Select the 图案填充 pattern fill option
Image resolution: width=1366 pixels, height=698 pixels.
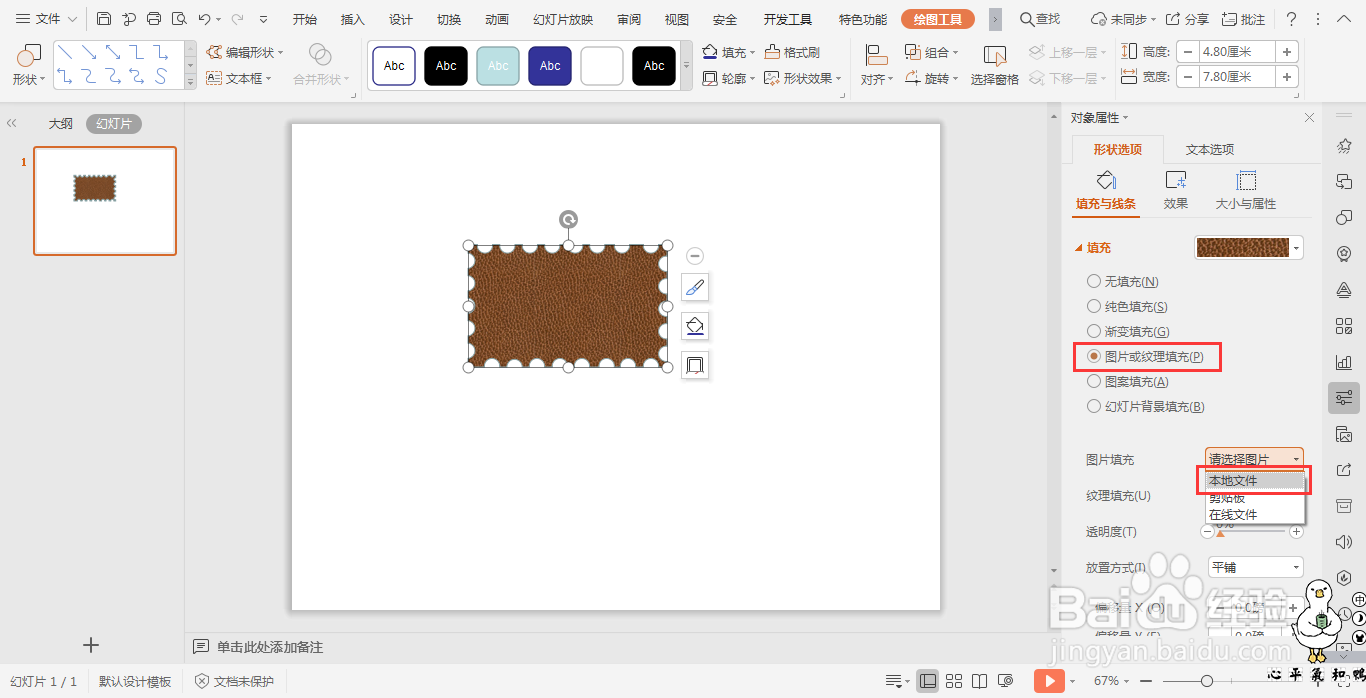[x=1128, y=381]
